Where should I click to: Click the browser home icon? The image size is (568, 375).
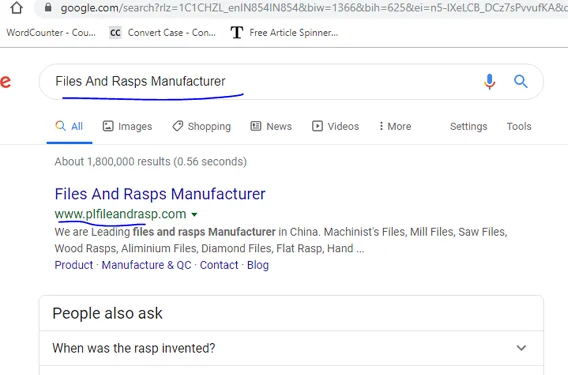point(16,8)
